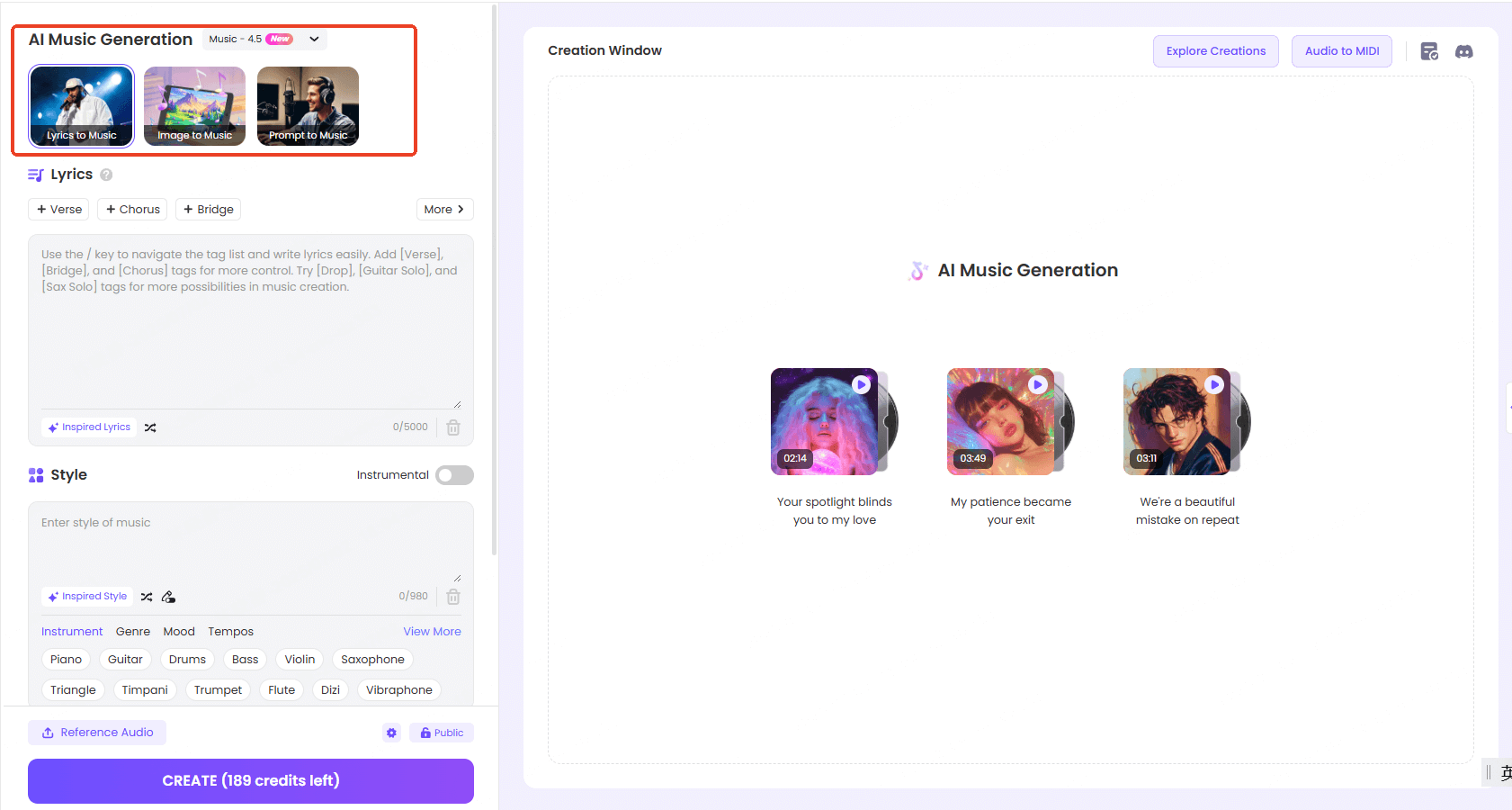The width and height of the screenshot is (1512, 810).
Task: Click the style shuffle icon
Action: [x=147, y=597]
